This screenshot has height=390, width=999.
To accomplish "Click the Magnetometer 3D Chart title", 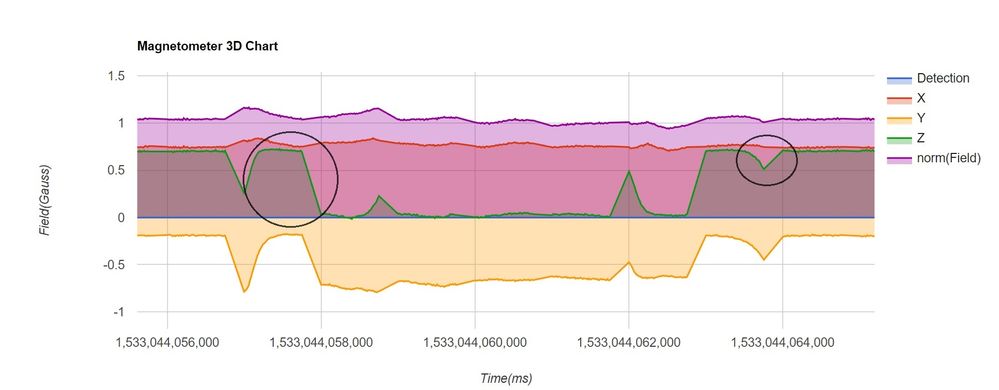I will (x=208, y=47).
